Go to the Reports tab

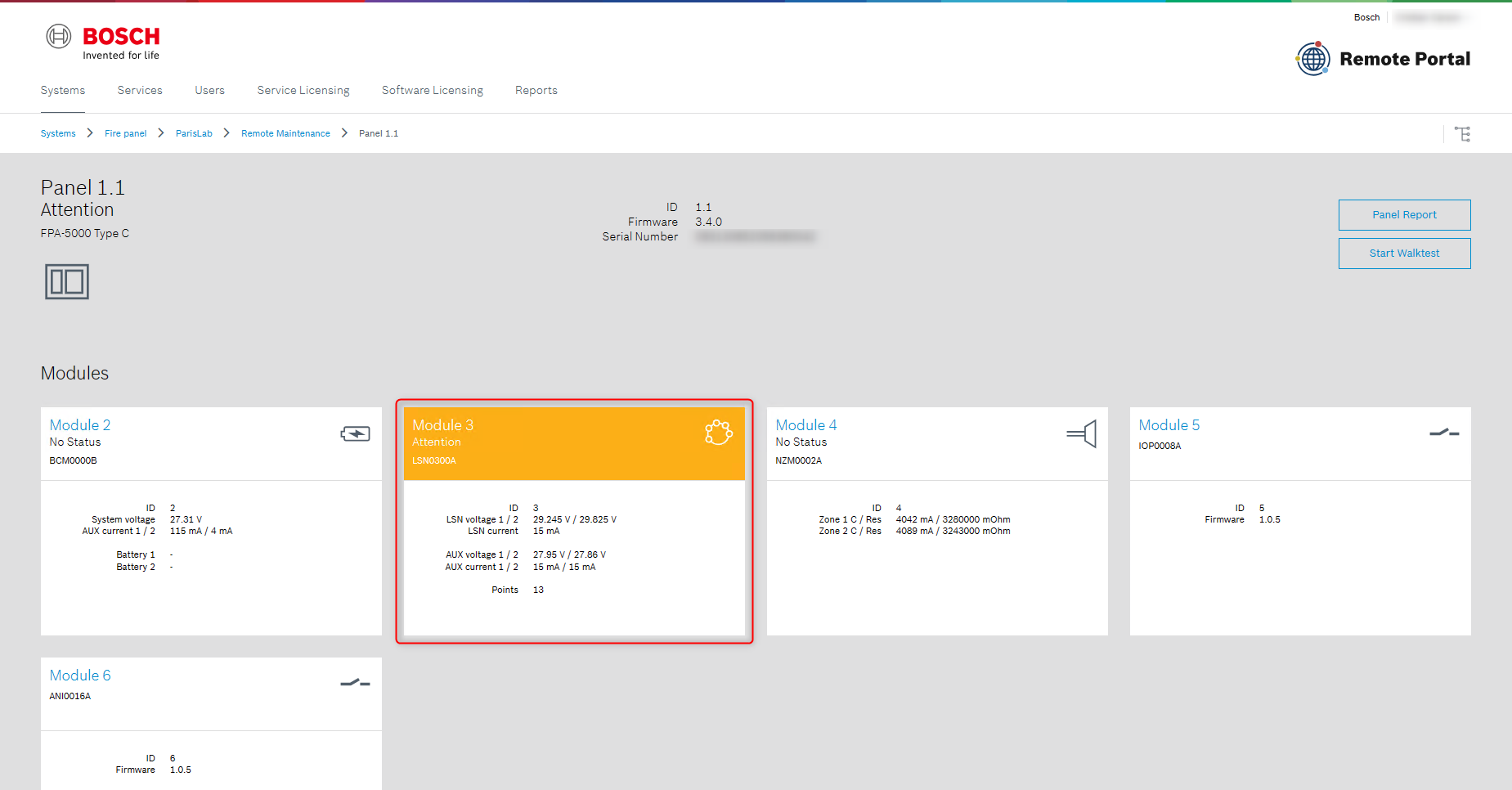coord(536,90)
